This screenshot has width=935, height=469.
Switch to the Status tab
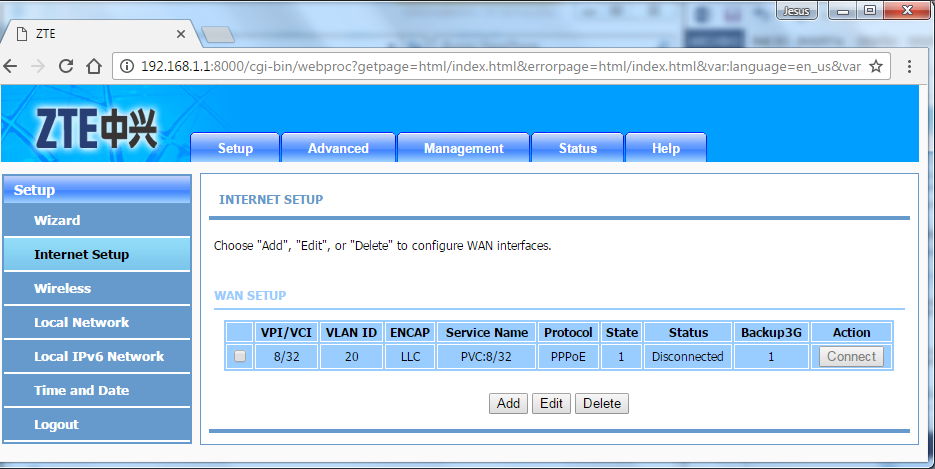point(577,148)
